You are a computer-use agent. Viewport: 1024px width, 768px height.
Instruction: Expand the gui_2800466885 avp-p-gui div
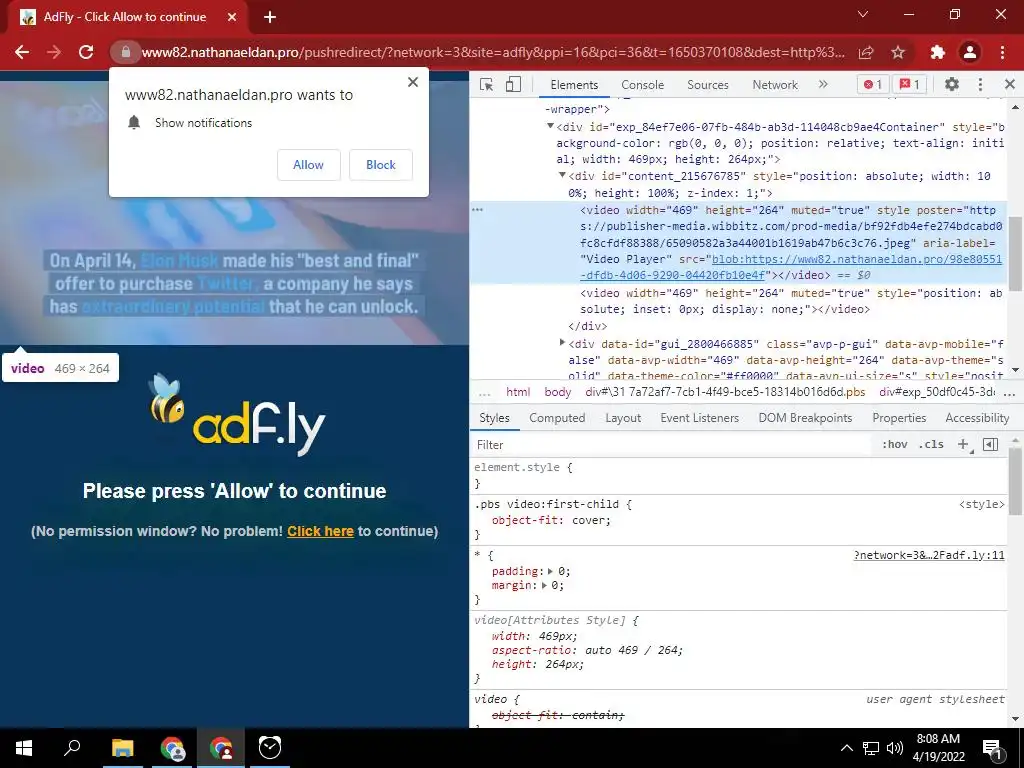pos(562,342)
